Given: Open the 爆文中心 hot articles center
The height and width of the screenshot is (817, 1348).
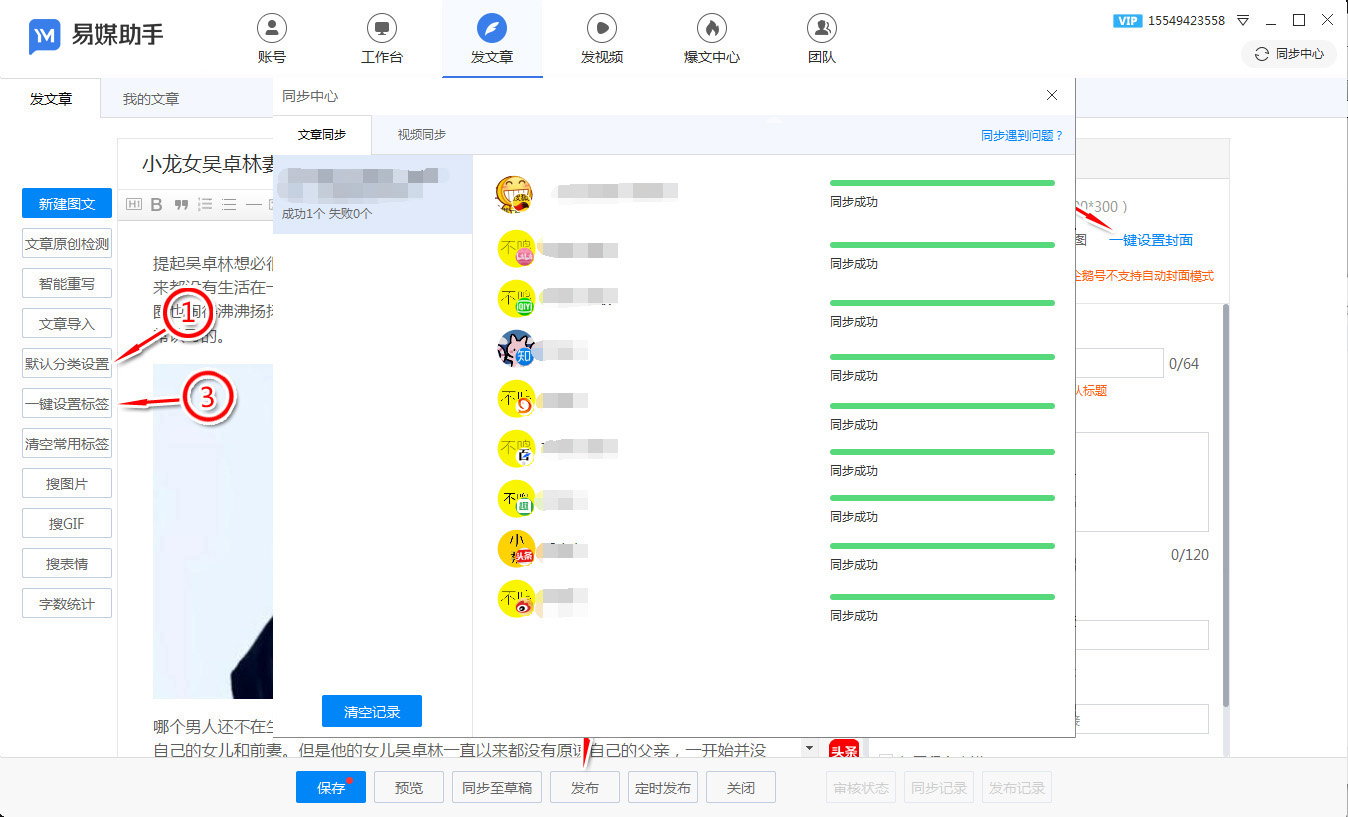Looking at the screenshot, I should (712, 40).
